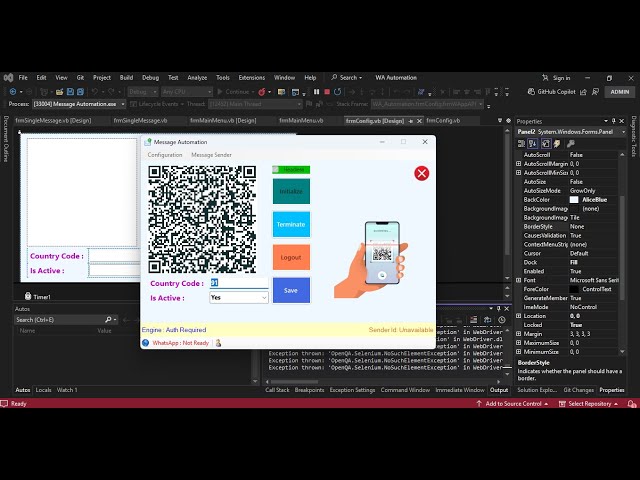Click the notifications bell in status bar
The image size is (640, 480).
click(631, 404)
